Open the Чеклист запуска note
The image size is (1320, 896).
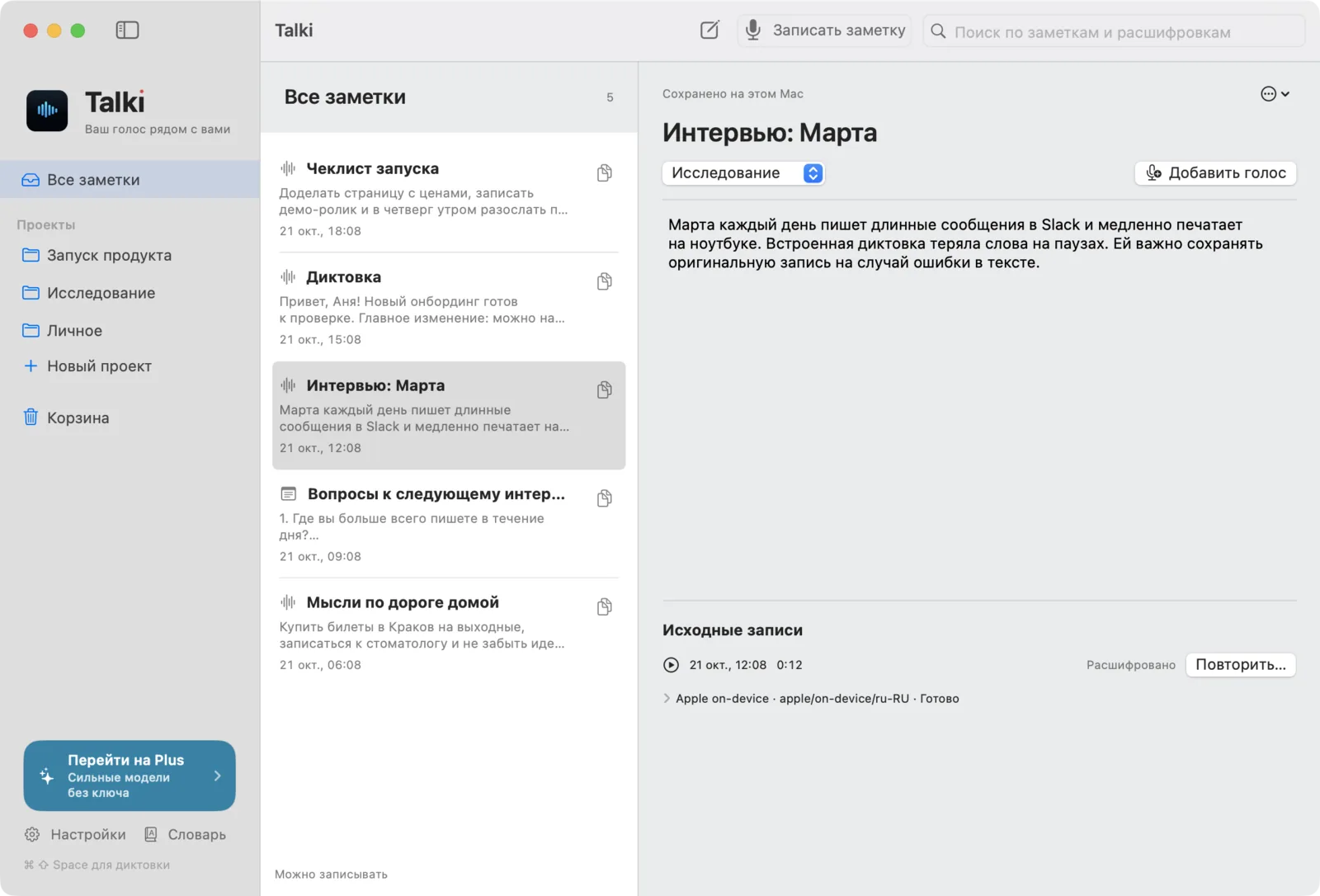(449, 198)
